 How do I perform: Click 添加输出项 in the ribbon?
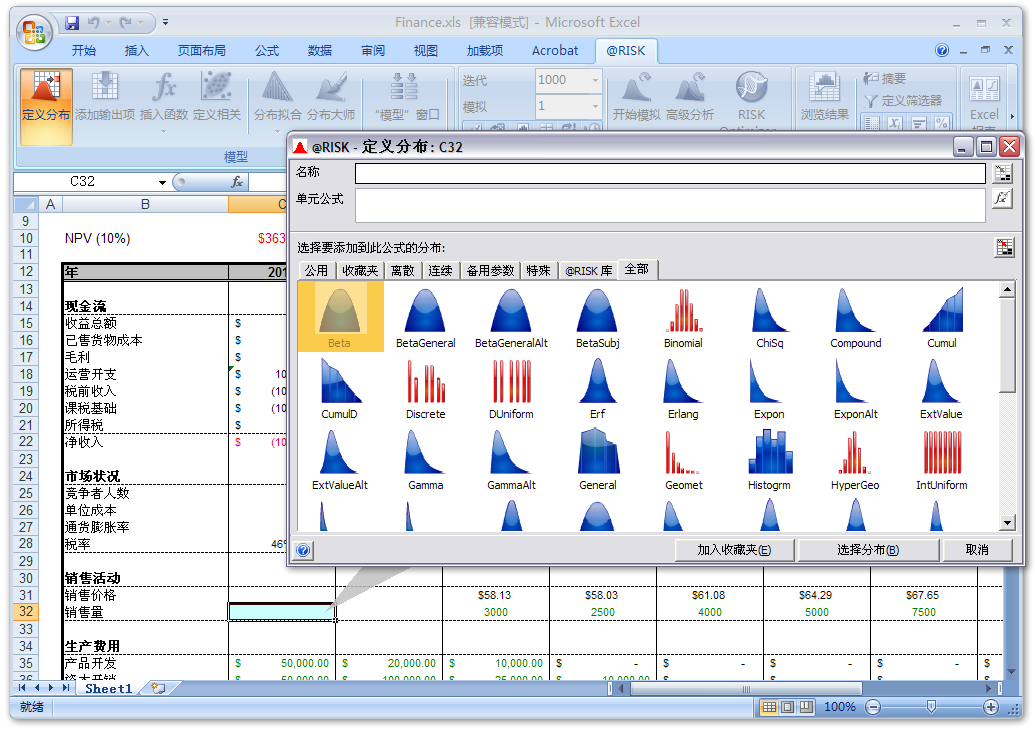click(x=105, y=96)
